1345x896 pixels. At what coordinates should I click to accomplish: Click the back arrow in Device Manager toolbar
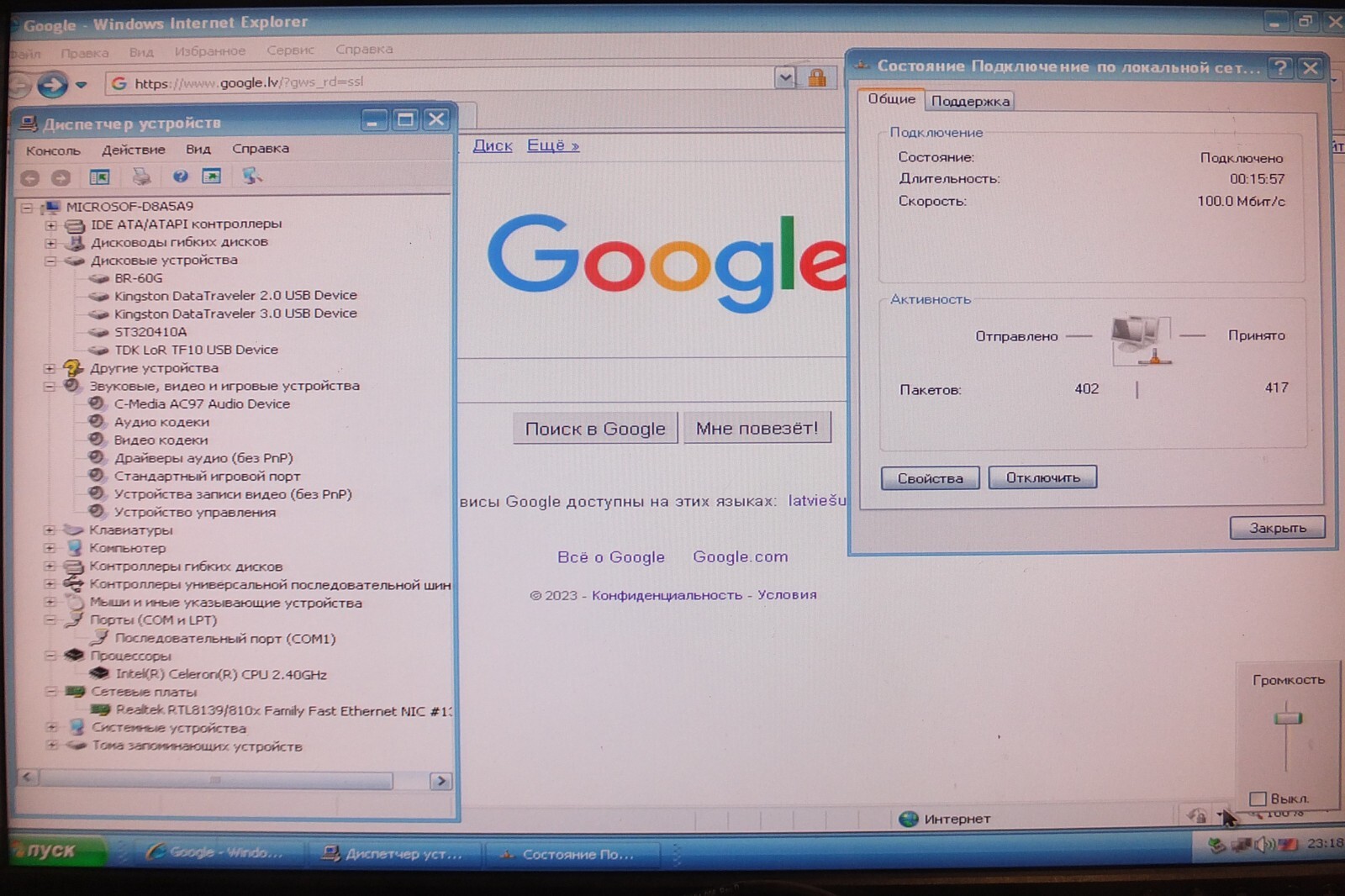[30, 178]
